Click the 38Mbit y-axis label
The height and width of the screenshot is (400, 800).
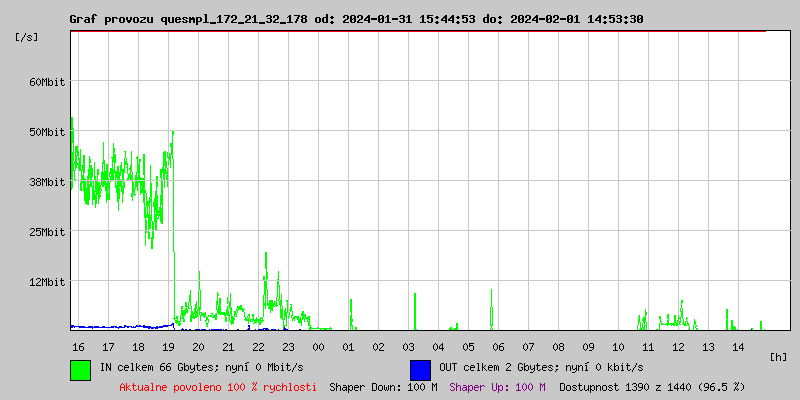point(46,181)
